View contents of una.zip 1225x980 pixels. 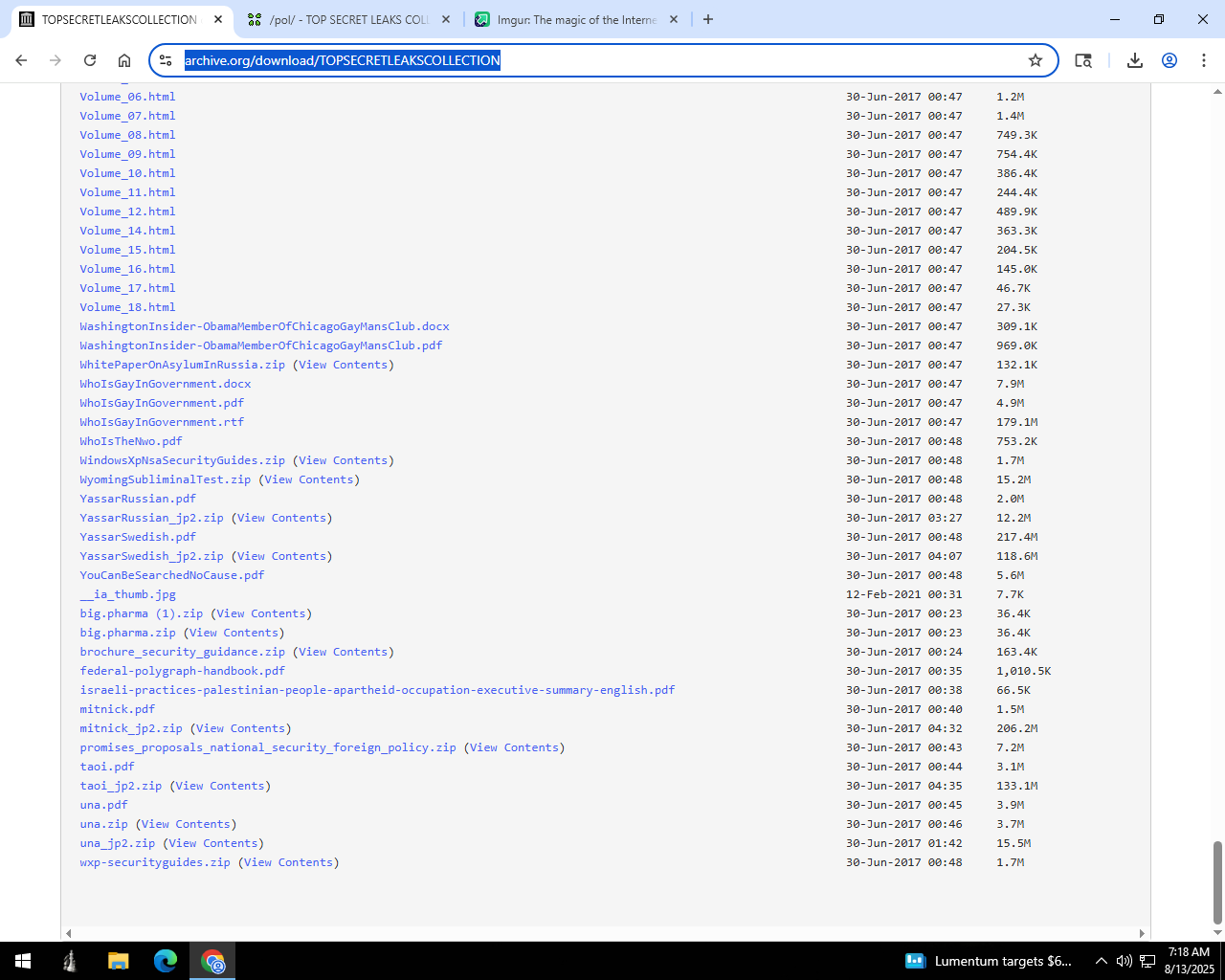[186, 824]
